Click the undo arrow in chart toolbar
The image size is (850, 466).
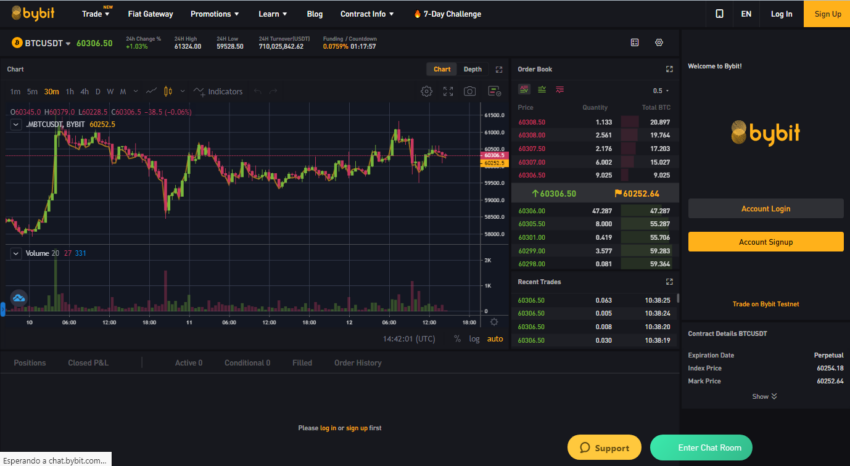[257, 92]
